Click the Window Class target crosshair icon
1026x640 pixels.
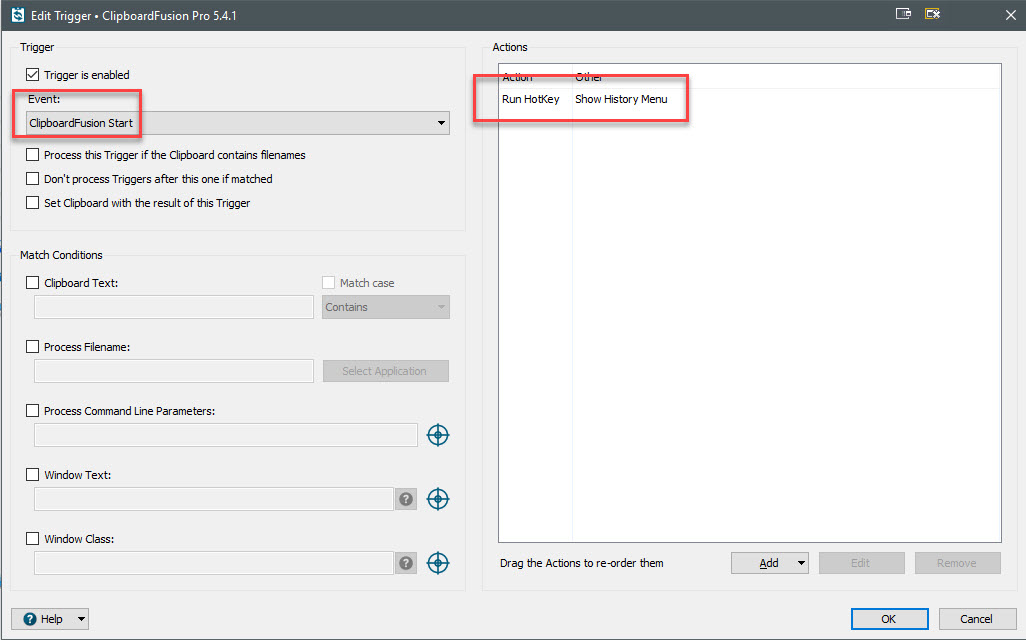(437, 563)
